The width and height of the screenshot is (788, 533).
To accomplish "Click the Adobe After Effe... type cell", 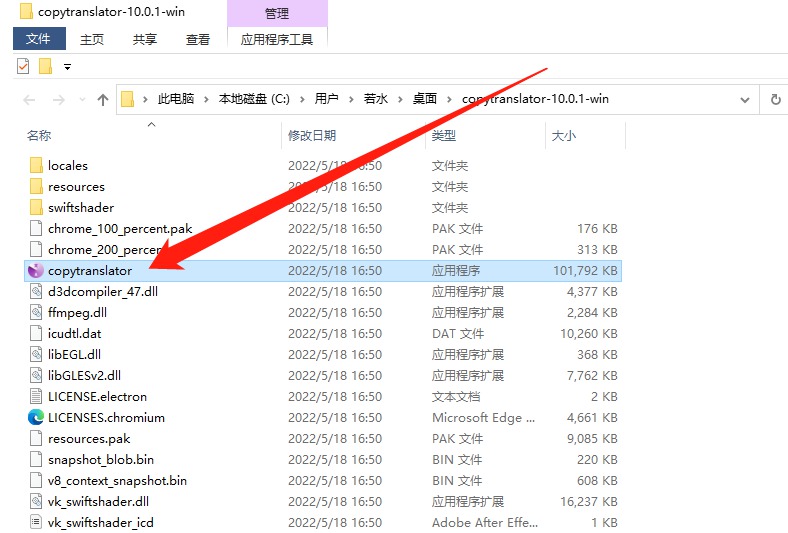I will 484,522.
